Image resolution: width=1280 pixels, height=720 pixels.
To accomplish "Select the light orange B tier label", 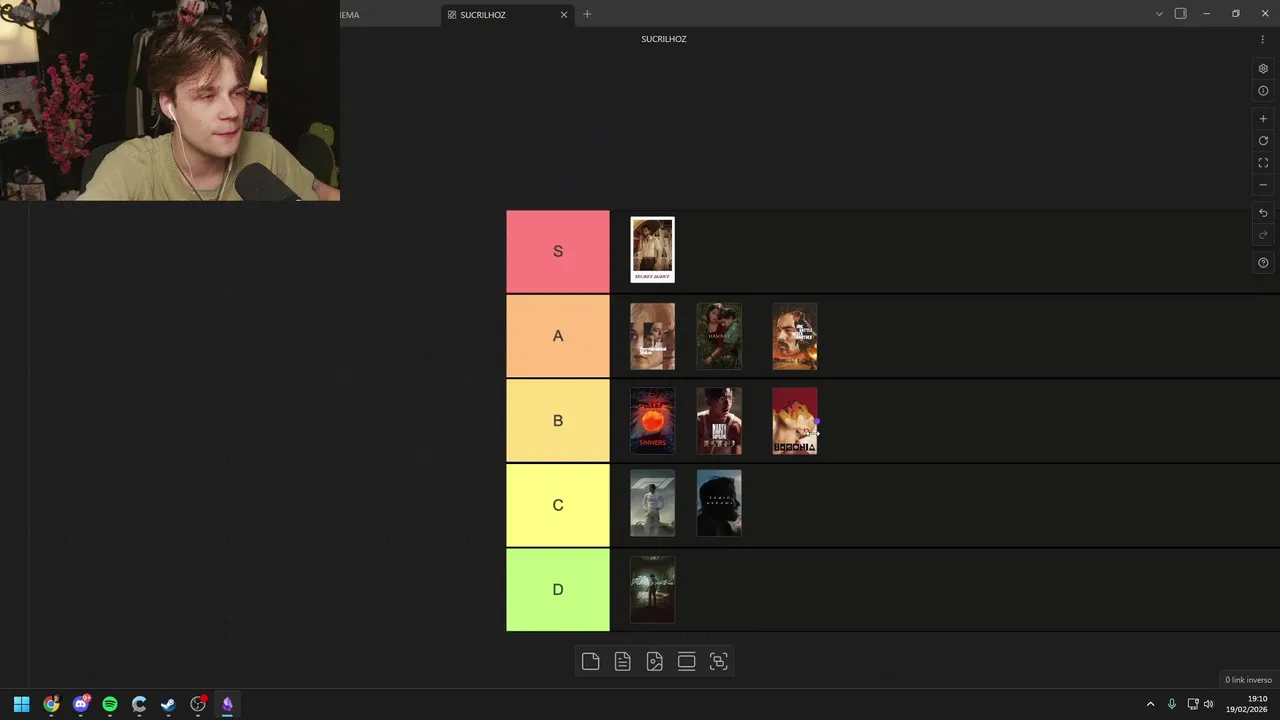I will tap(558, 421).
